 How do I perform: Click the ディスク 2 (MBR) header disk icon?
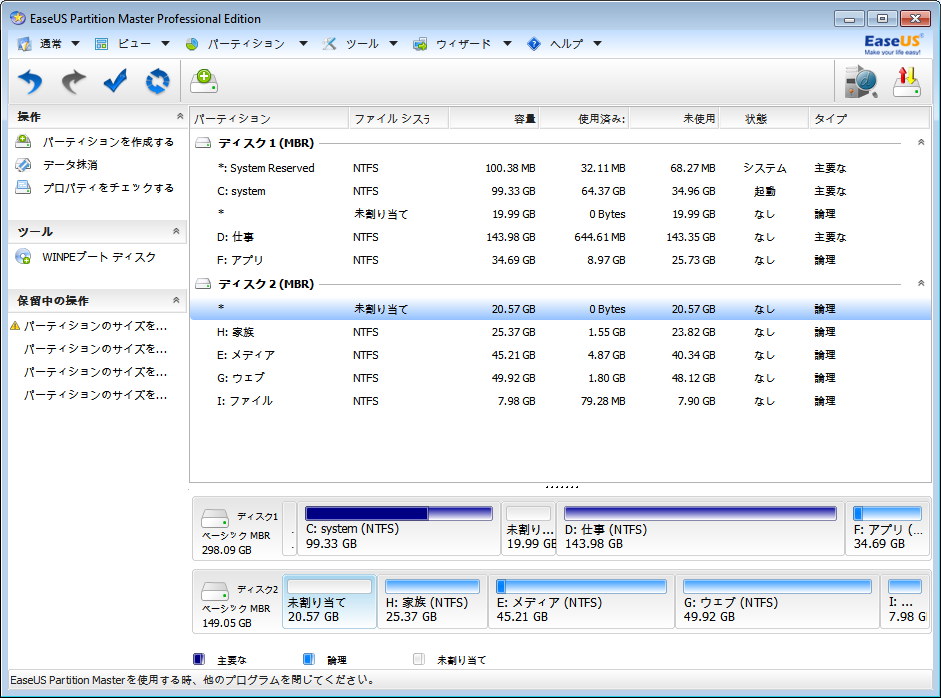pyautogui.click(x=203, y=284)
